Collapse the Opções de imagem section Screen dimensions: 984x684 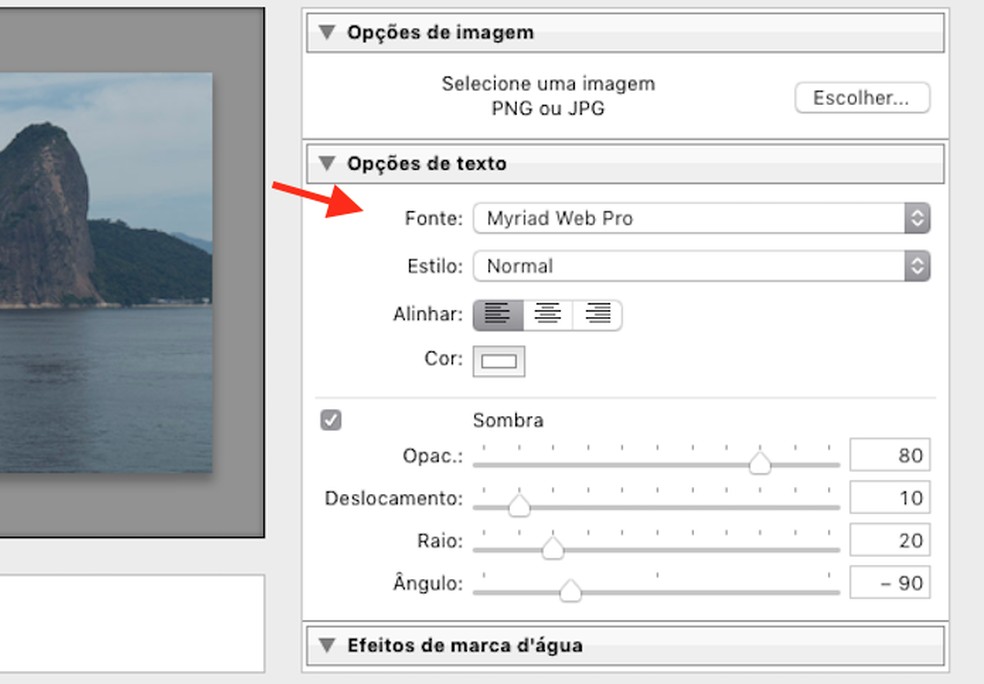(325, 31)
